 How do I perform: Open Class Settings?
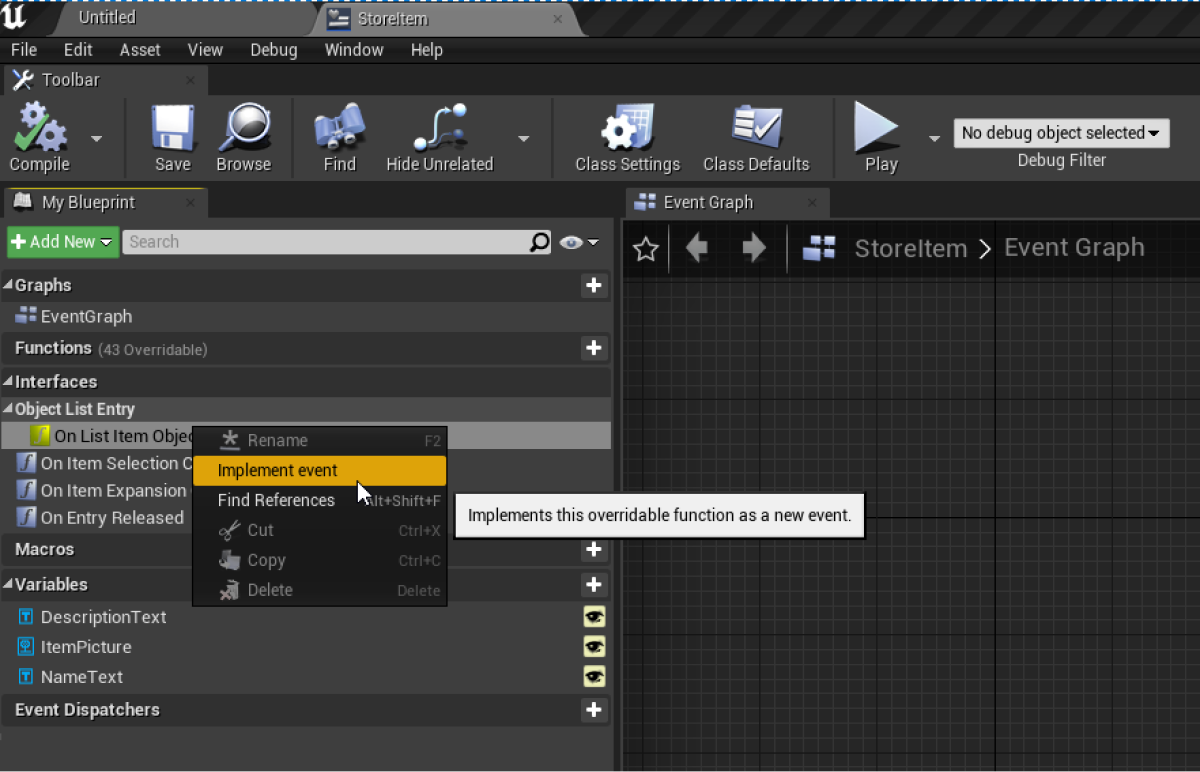627,130
